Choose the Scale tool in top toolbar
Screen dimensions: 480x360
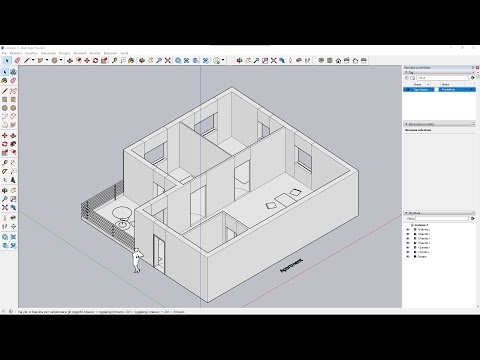[104, 60]
